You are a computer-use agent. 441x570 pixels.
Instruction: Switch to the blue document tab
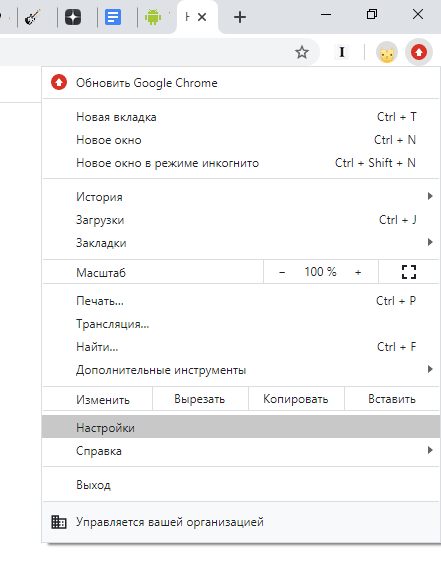tap(113, 17)
